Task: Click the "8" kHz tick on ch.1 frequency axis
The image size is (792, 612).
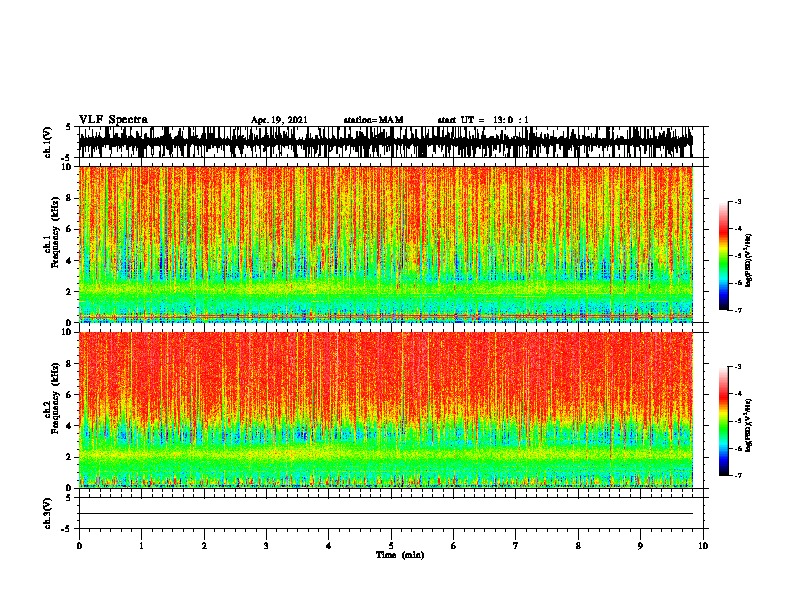Action: coord(70,198)
